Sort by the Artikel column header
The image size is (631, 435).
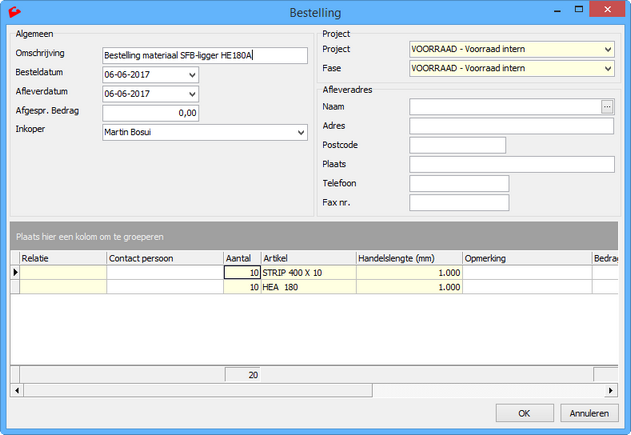point(309,258)
